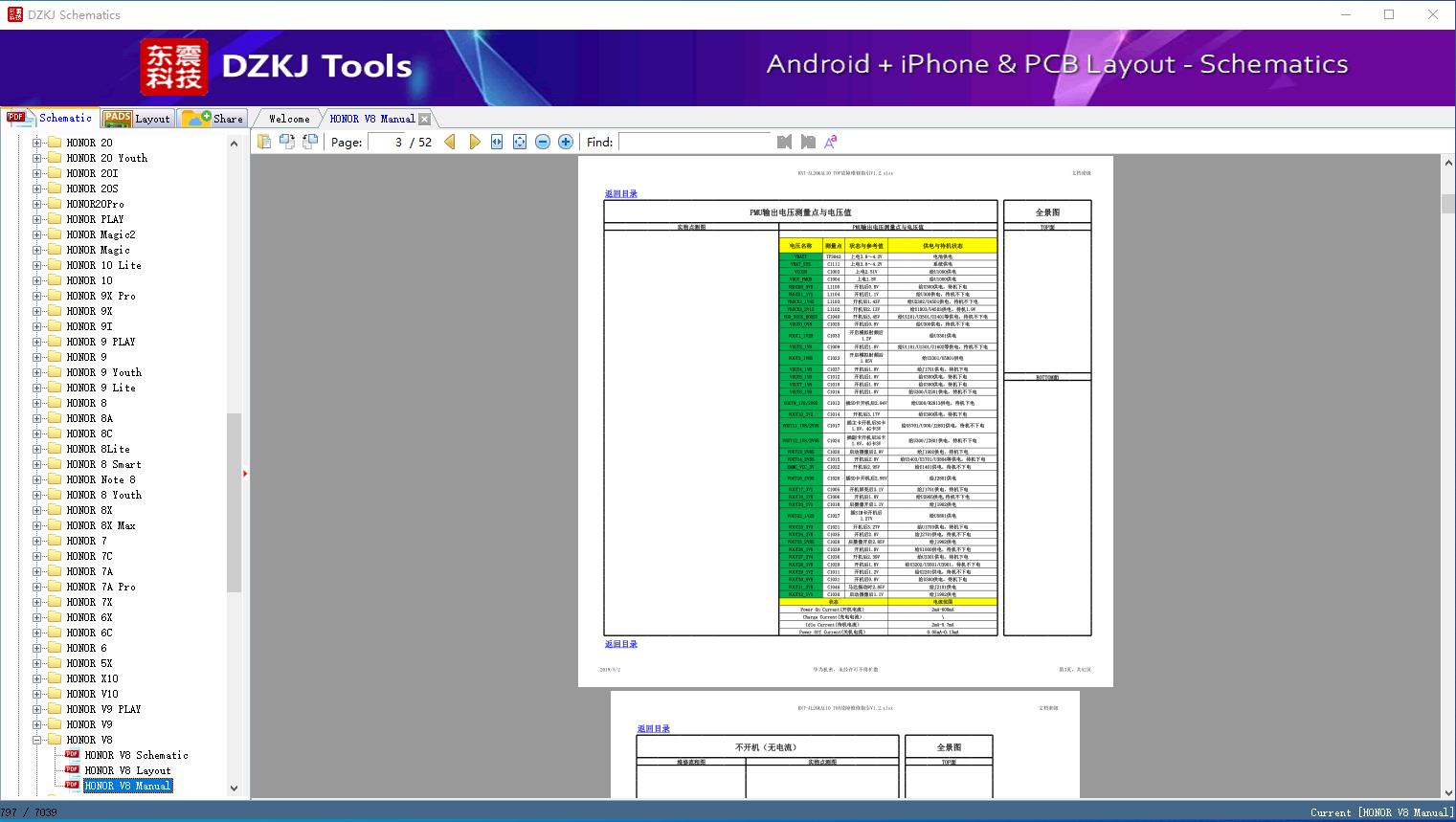Collapse the sidebar with the red splitter arrow

coord(245,473)
